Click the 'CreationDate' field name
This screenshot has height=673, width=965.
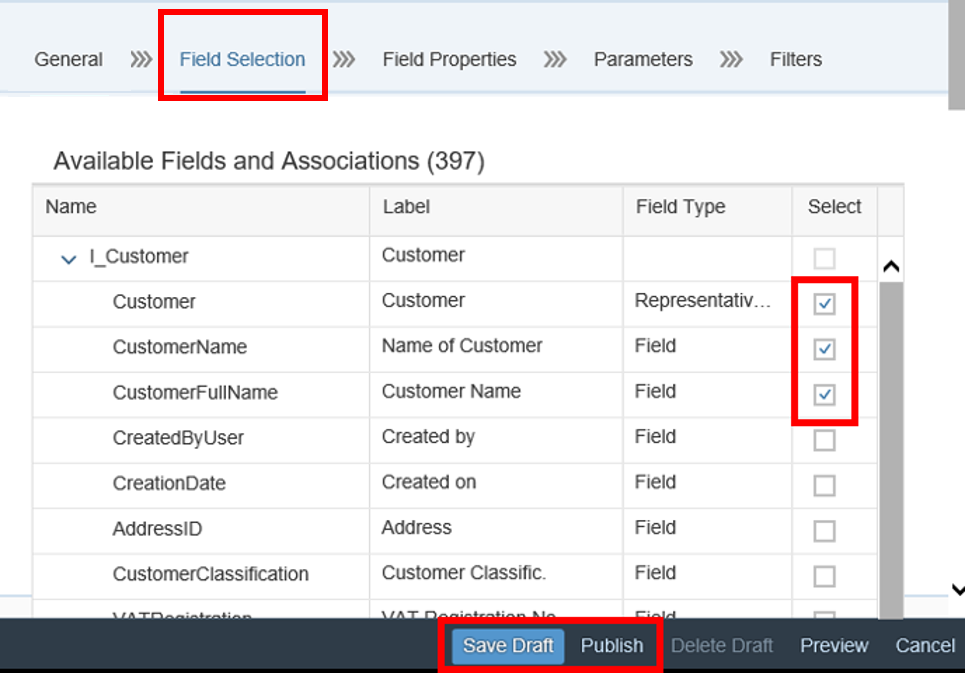pos(169,484)
